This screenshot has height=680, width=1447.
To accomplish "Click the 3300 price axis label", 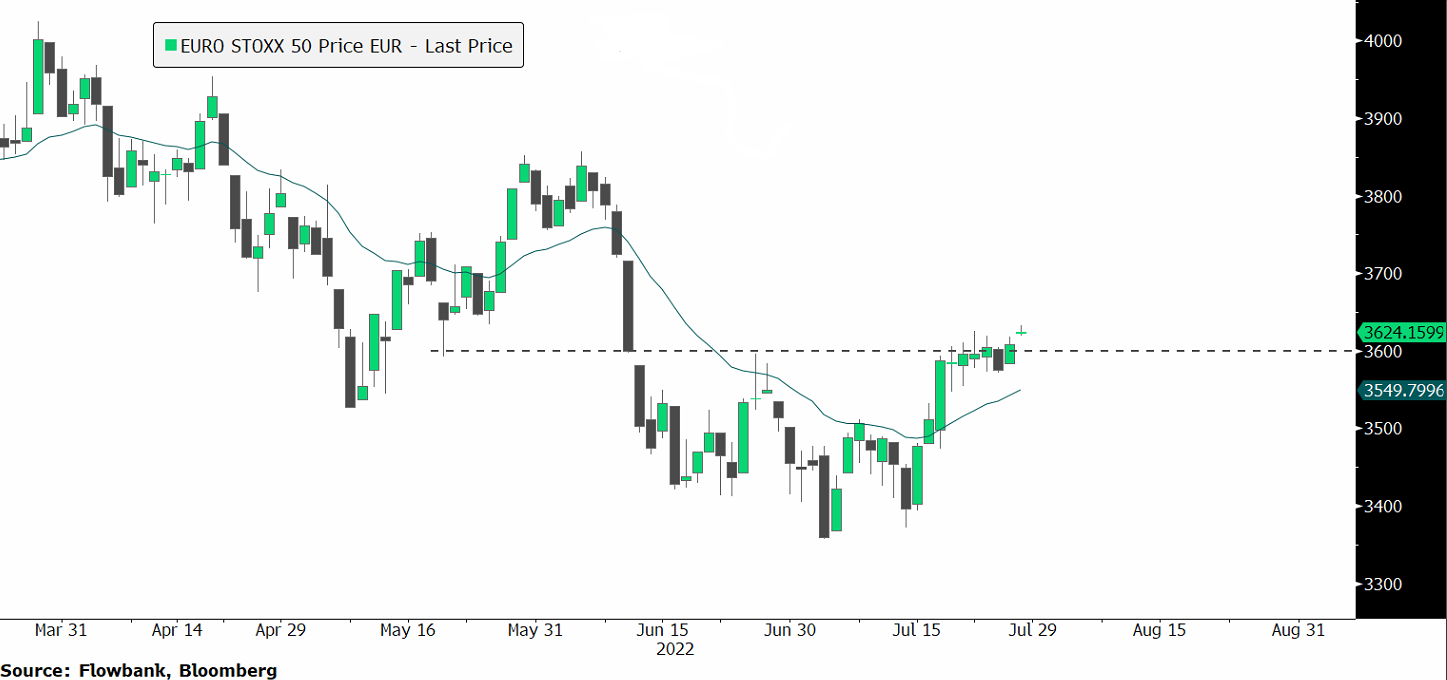I will pos(1383,584).
